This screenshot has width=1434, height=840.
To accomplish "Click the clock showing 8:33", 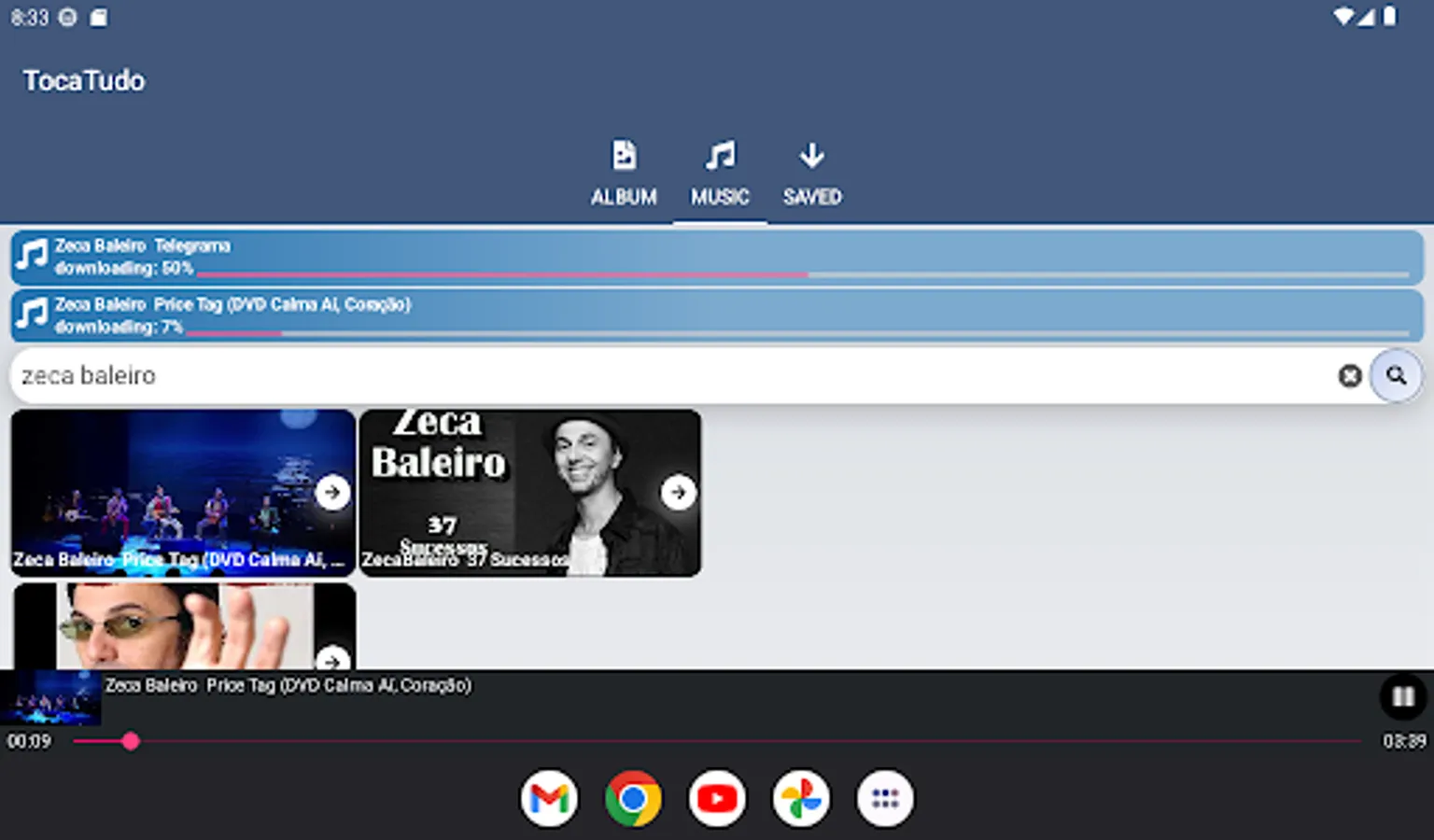I will [30, 18].
